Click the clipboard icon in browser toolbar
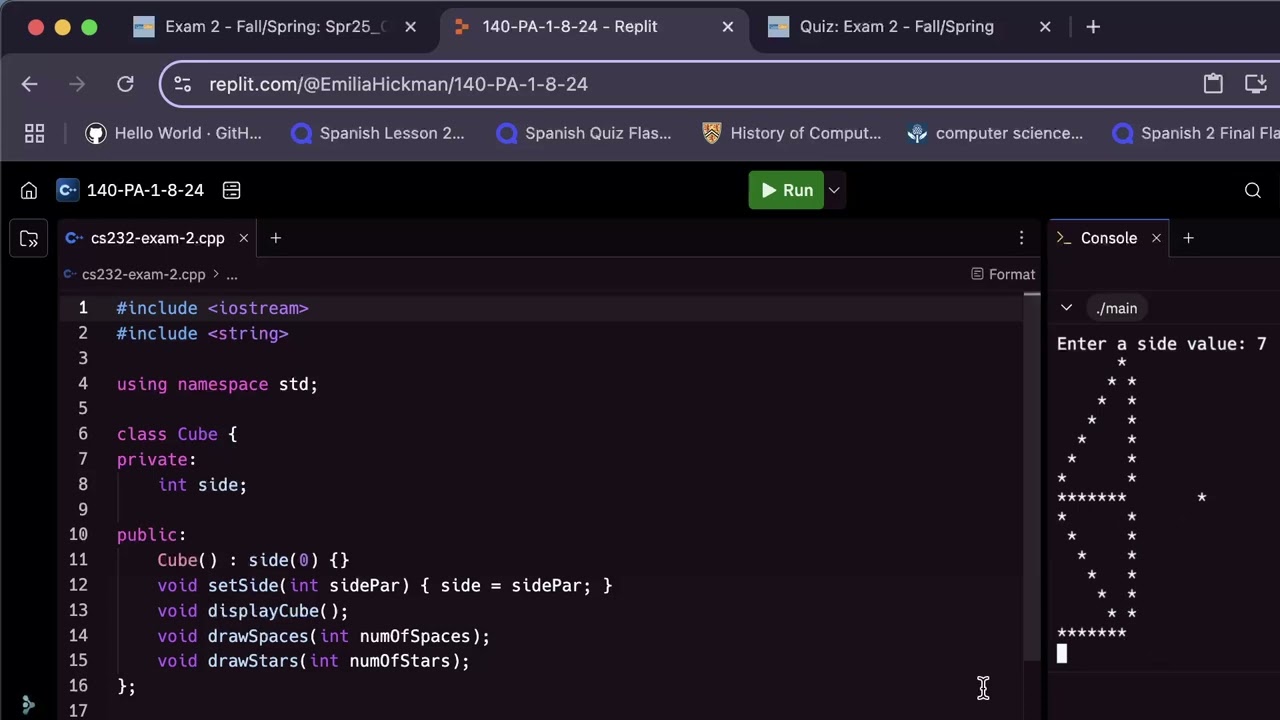 (x=1213, y=84)
